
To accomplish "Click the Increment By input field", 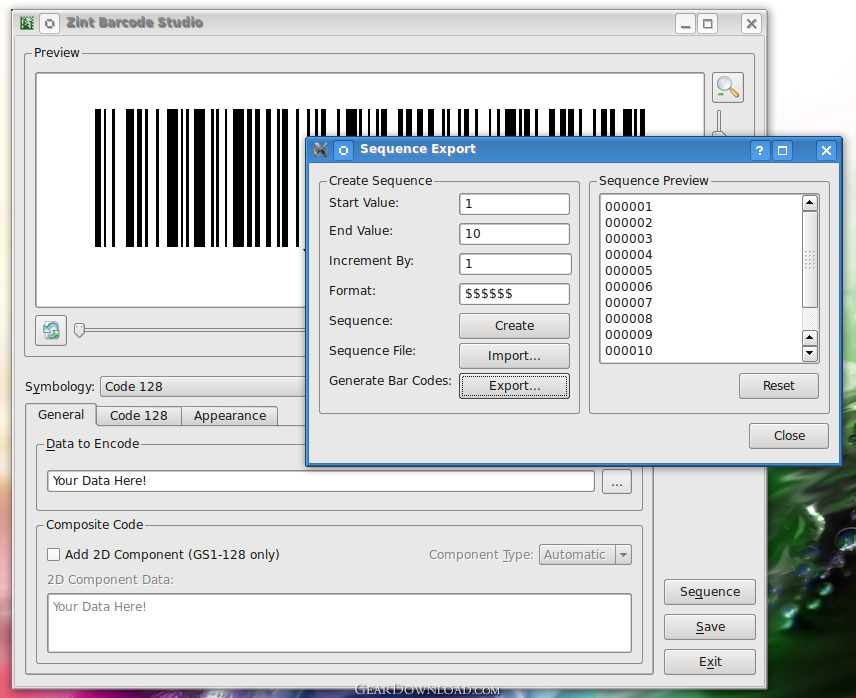I will point(515,264).
